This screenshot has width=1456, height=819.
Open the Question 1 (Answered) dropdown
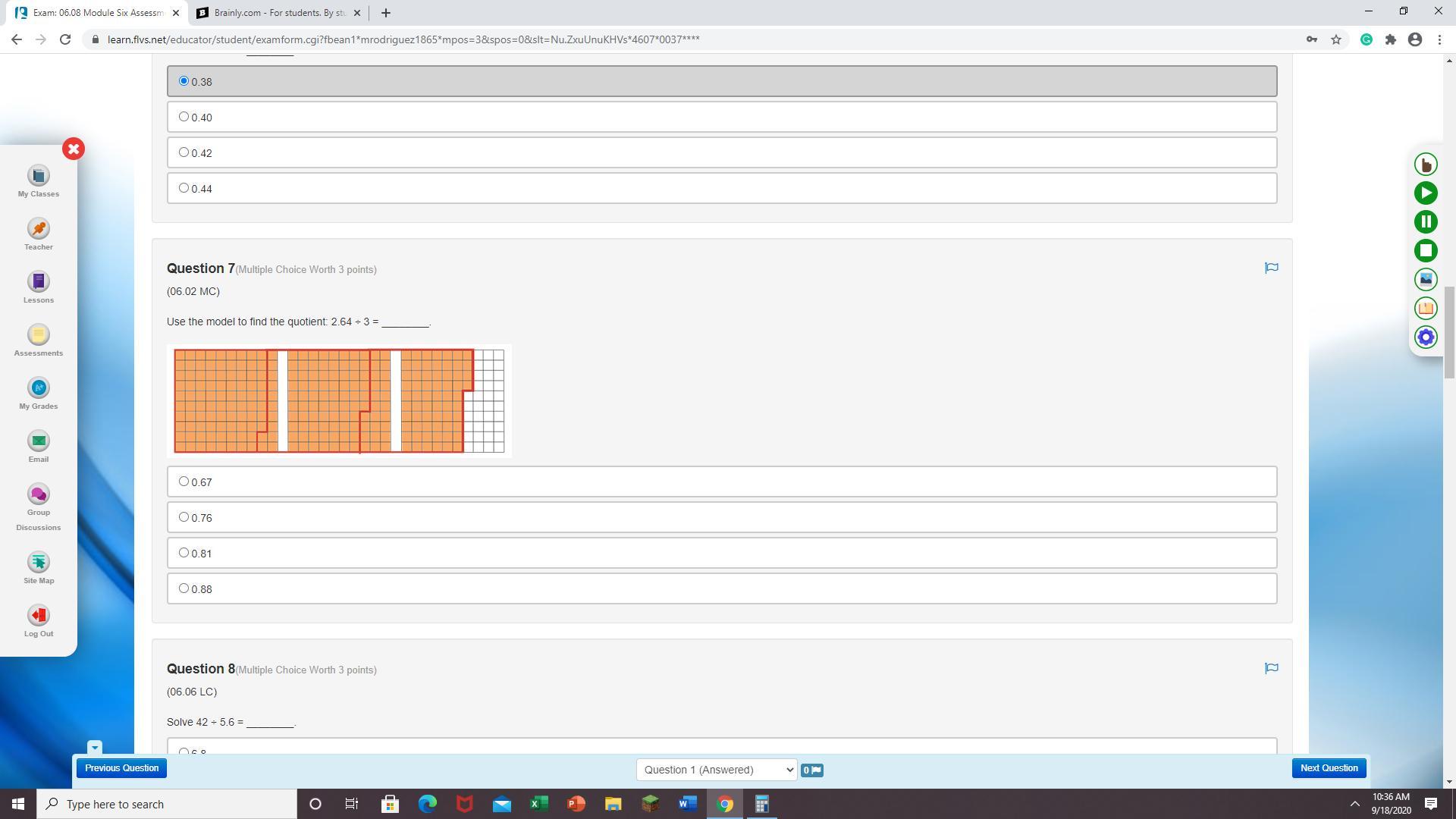pyautogui.click(x=716, y=770)
